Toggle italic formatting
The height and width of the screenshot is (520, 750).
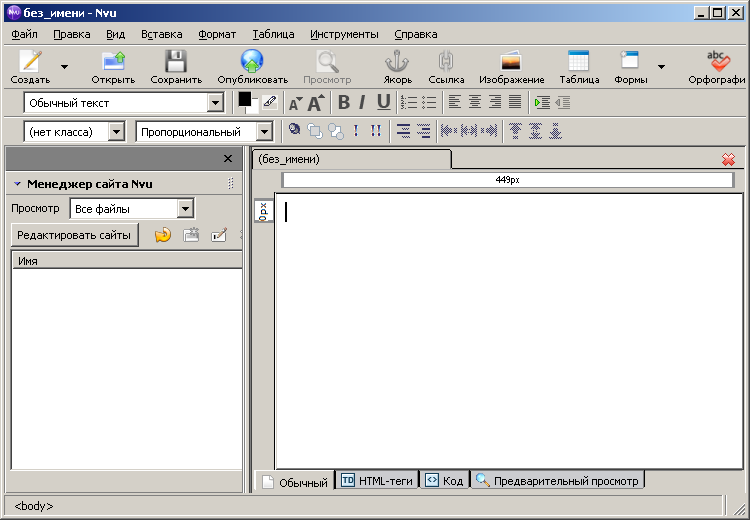(362, 102)
